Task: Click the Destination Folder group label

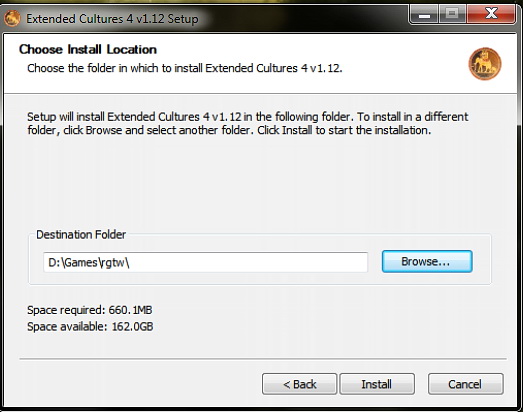Action: [x=81, y=235]
